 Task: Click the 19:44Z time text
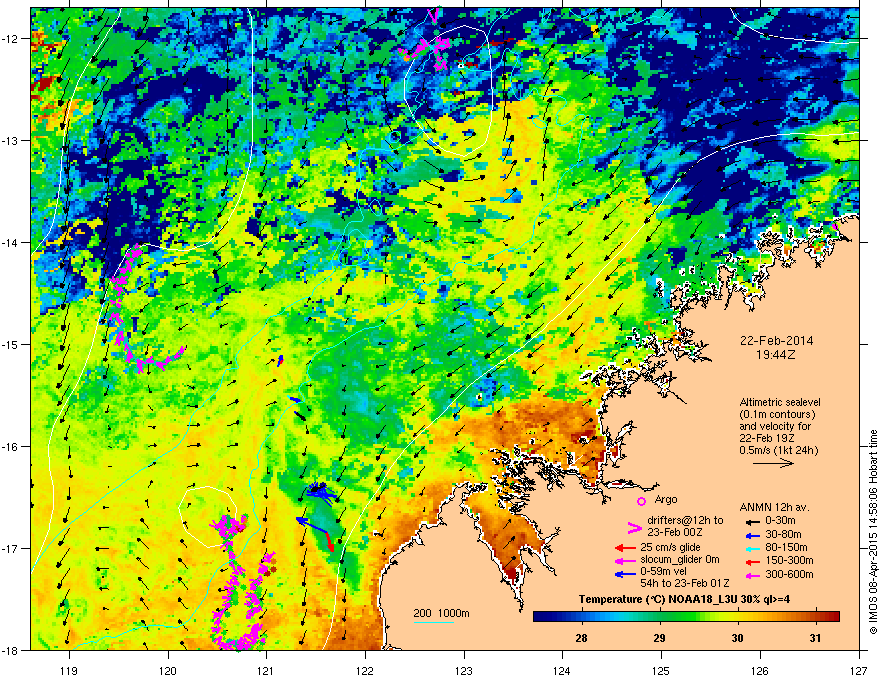click(x=776, y=355)
